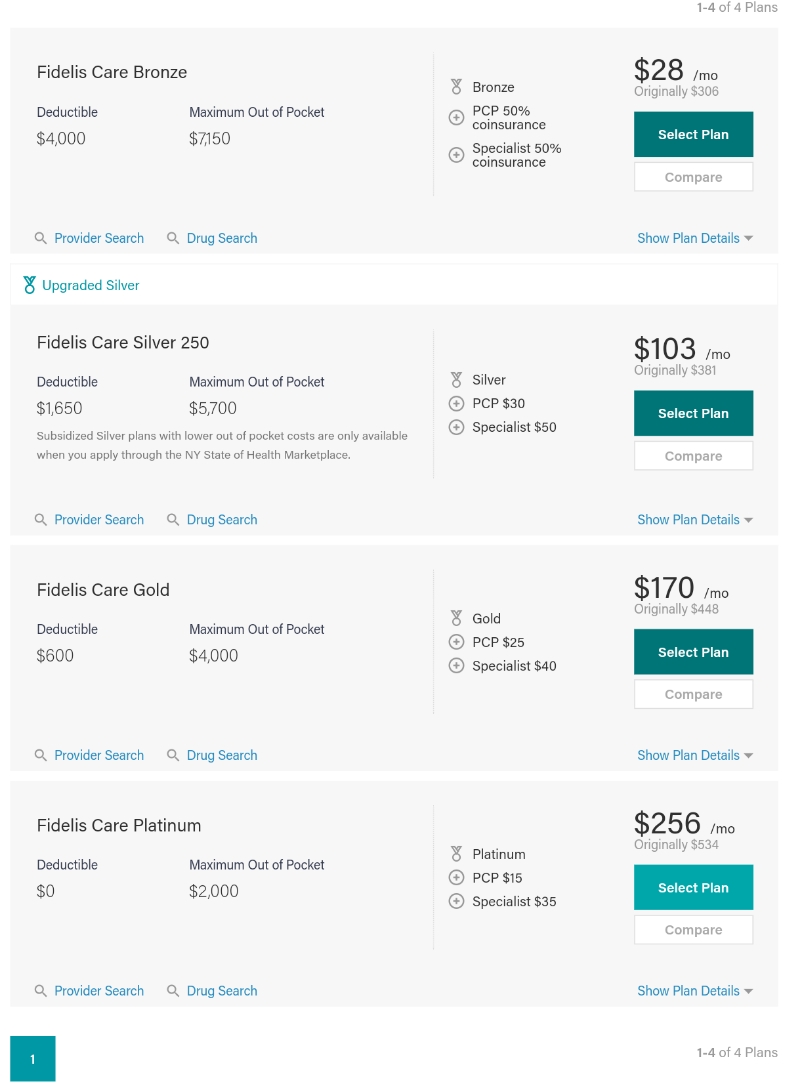Toggle Compare for Fidelis Care Platinum

693,930
